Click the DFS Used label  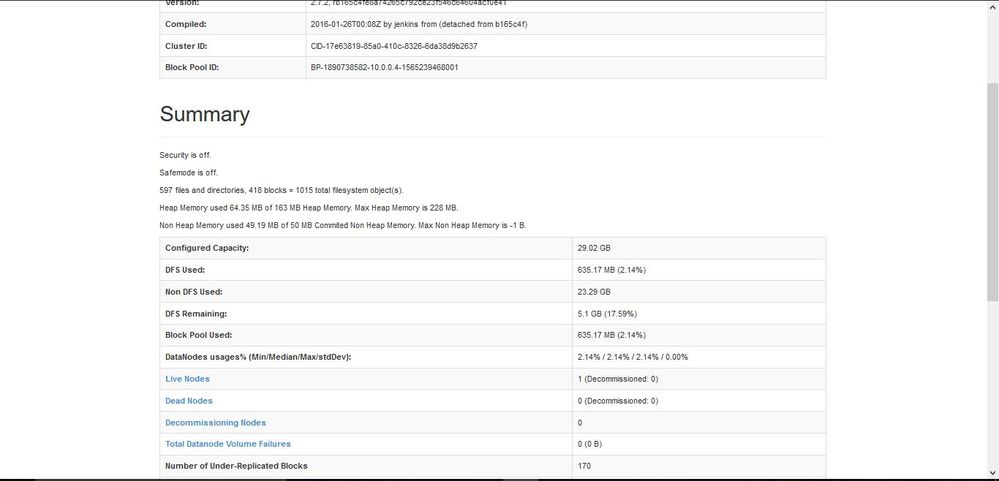click(185, 270)
